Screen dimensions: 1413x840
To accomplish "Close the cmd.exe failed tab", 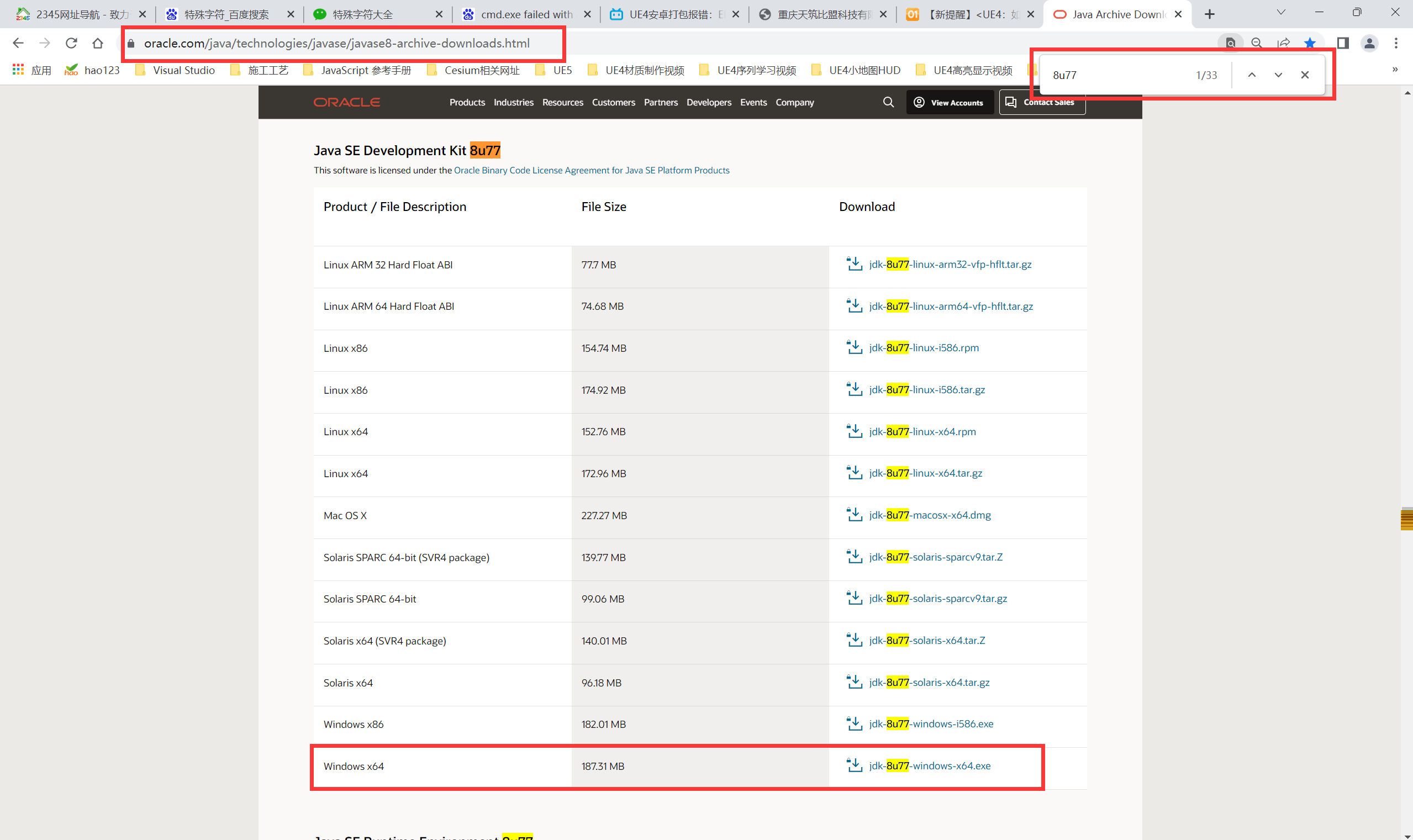I will point(588,14).
